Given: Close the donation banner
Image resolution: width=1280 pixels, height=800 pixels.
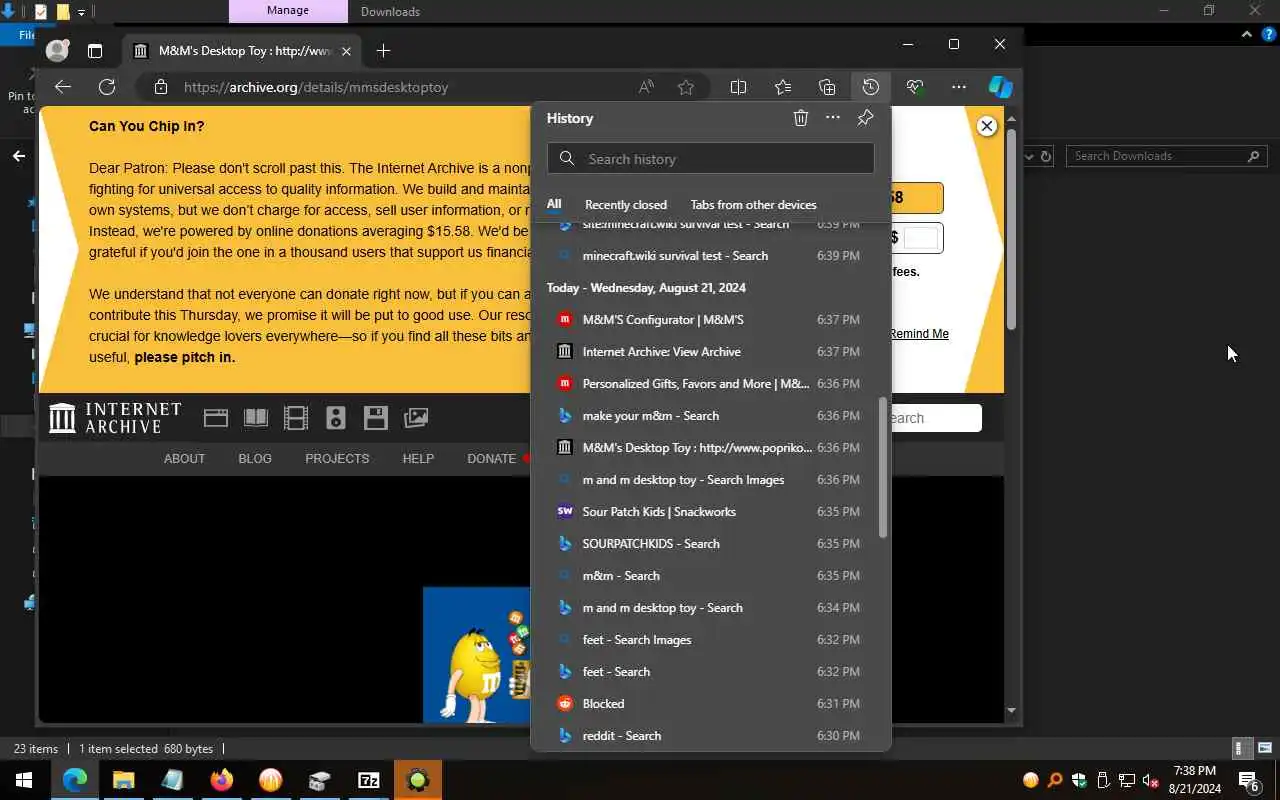Looking at the screenshot, I should click(987, 126).
